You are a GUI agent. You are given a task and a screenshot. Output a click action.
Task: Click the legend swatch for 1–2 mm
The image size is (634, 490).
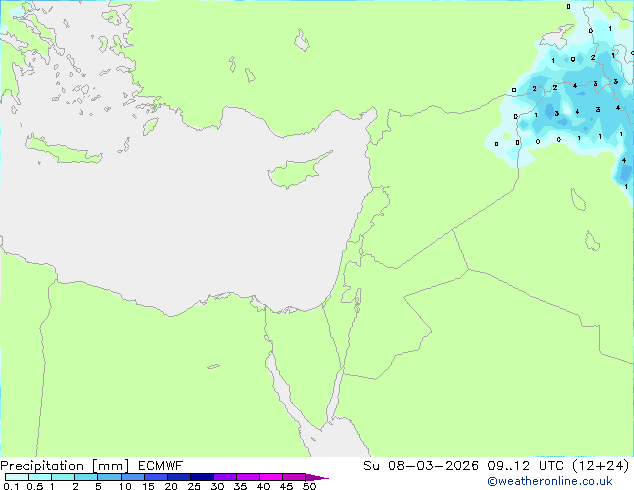[x=63, y=477]
